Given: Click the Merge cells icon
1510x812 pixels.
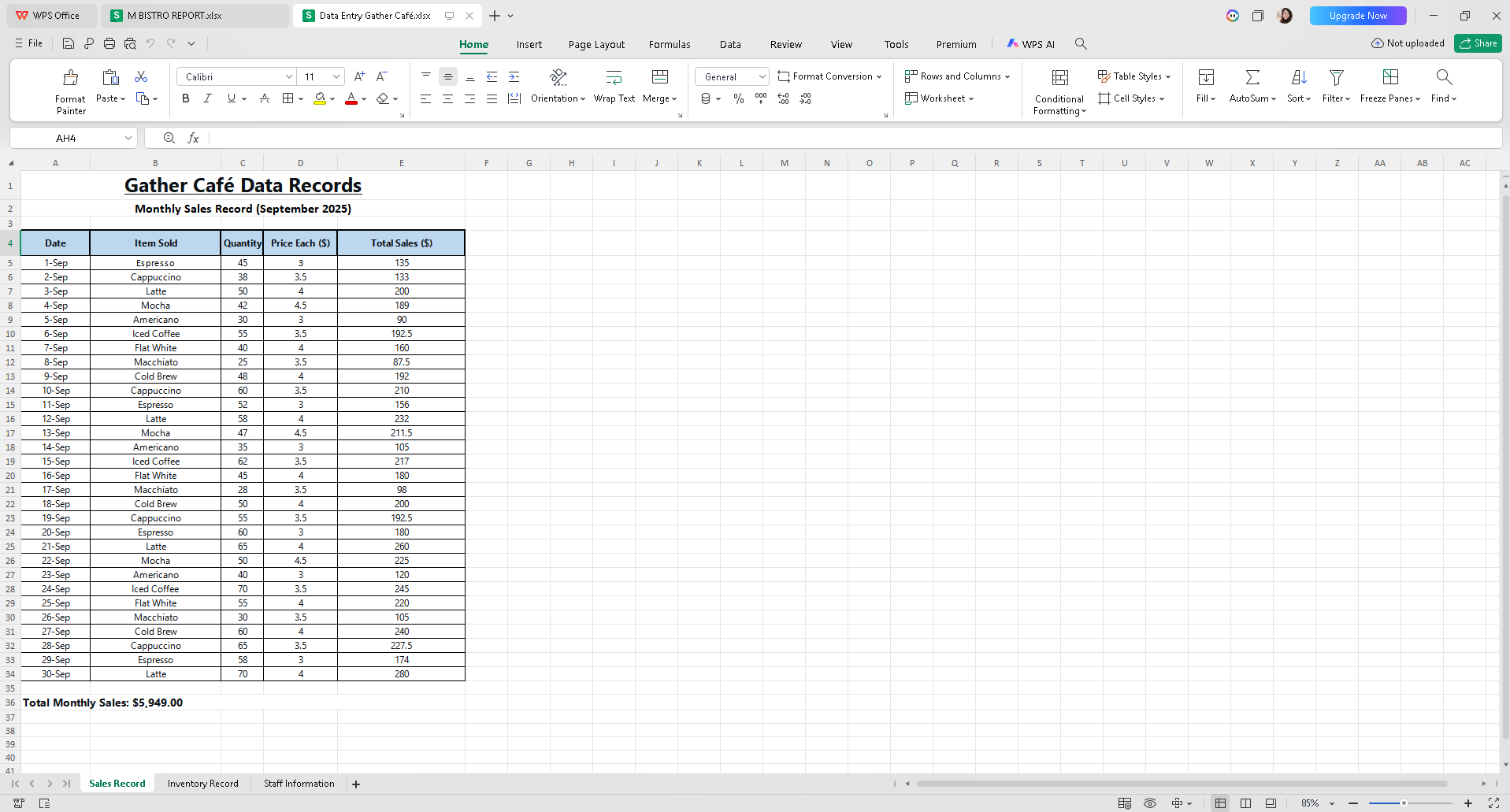Looking at the screenshot, I should [660, 76].
